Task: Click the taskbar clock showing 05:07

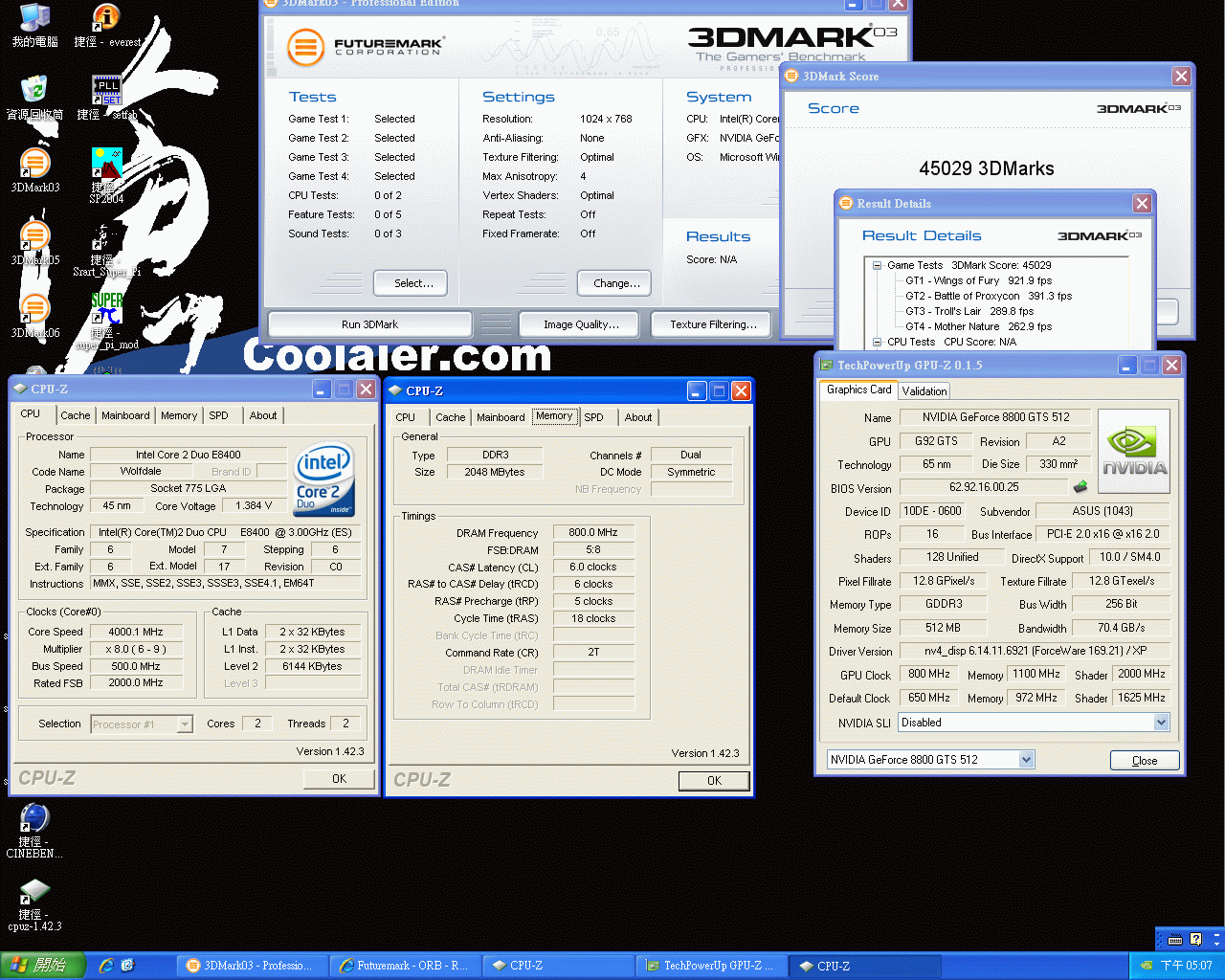Action: tap(1186, 966)
